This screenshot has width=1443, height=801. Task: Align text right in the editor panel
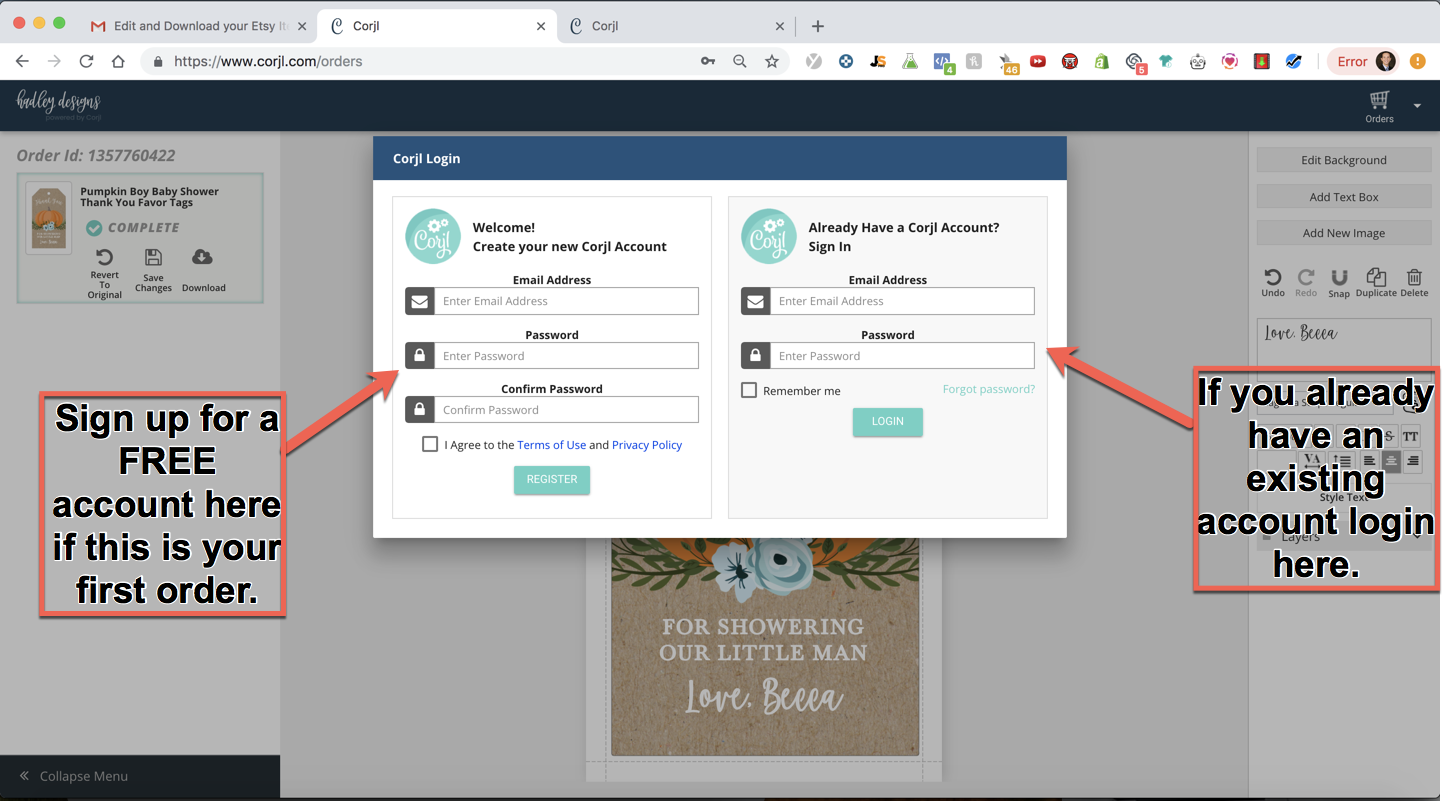click(x=1412, y=461)
